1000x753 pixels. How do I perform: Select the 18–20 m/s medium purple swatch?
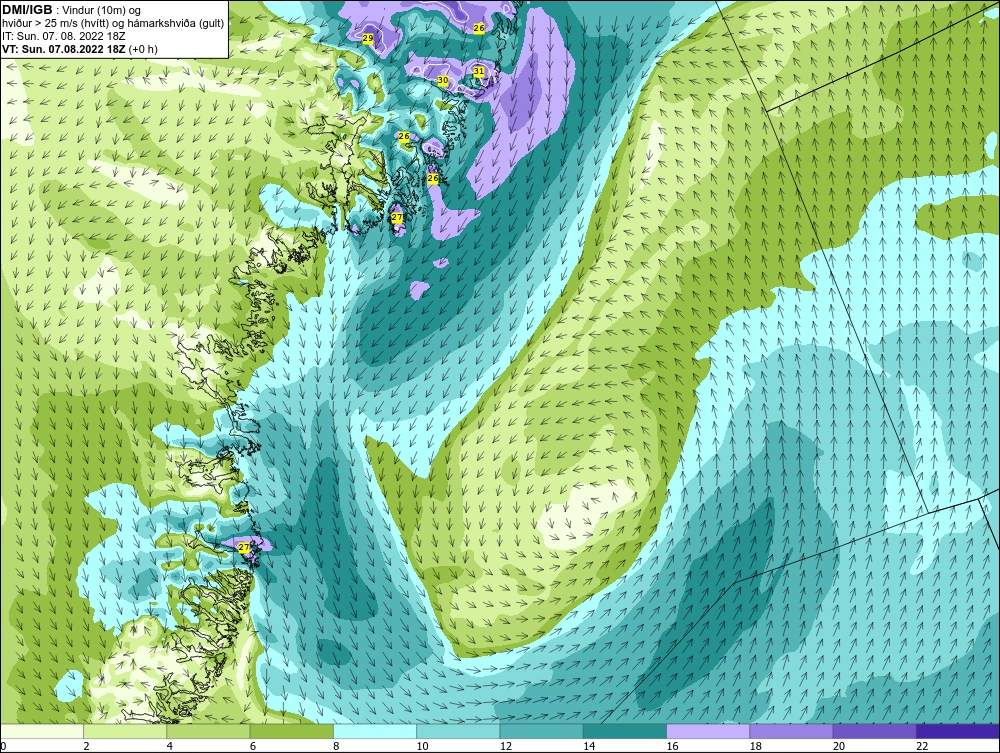(791, 731)
